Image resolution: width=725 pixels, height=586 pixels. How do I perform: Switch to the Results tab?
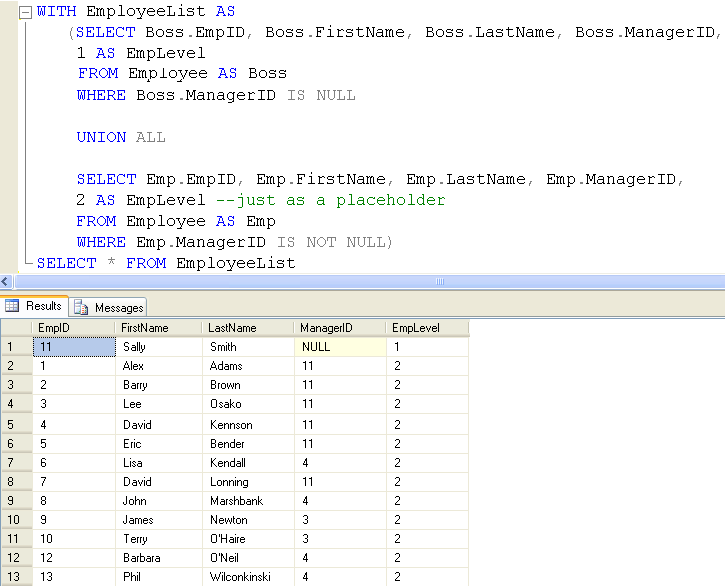[x=34, y=306]
